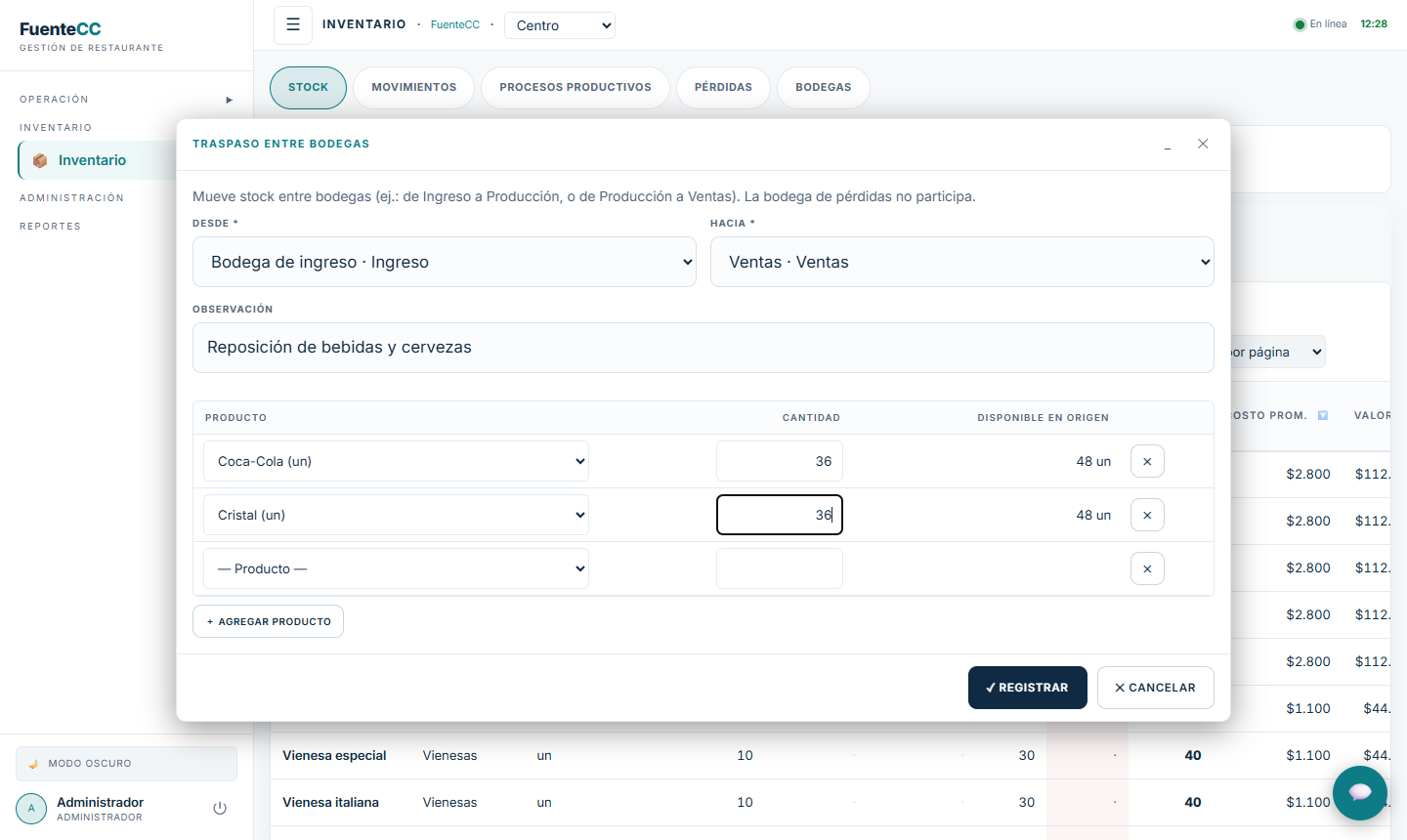Toggle Modo Oscuro
Viewport: 1407px width, 840px height.
pyautogui.click(x=126, y=764)
